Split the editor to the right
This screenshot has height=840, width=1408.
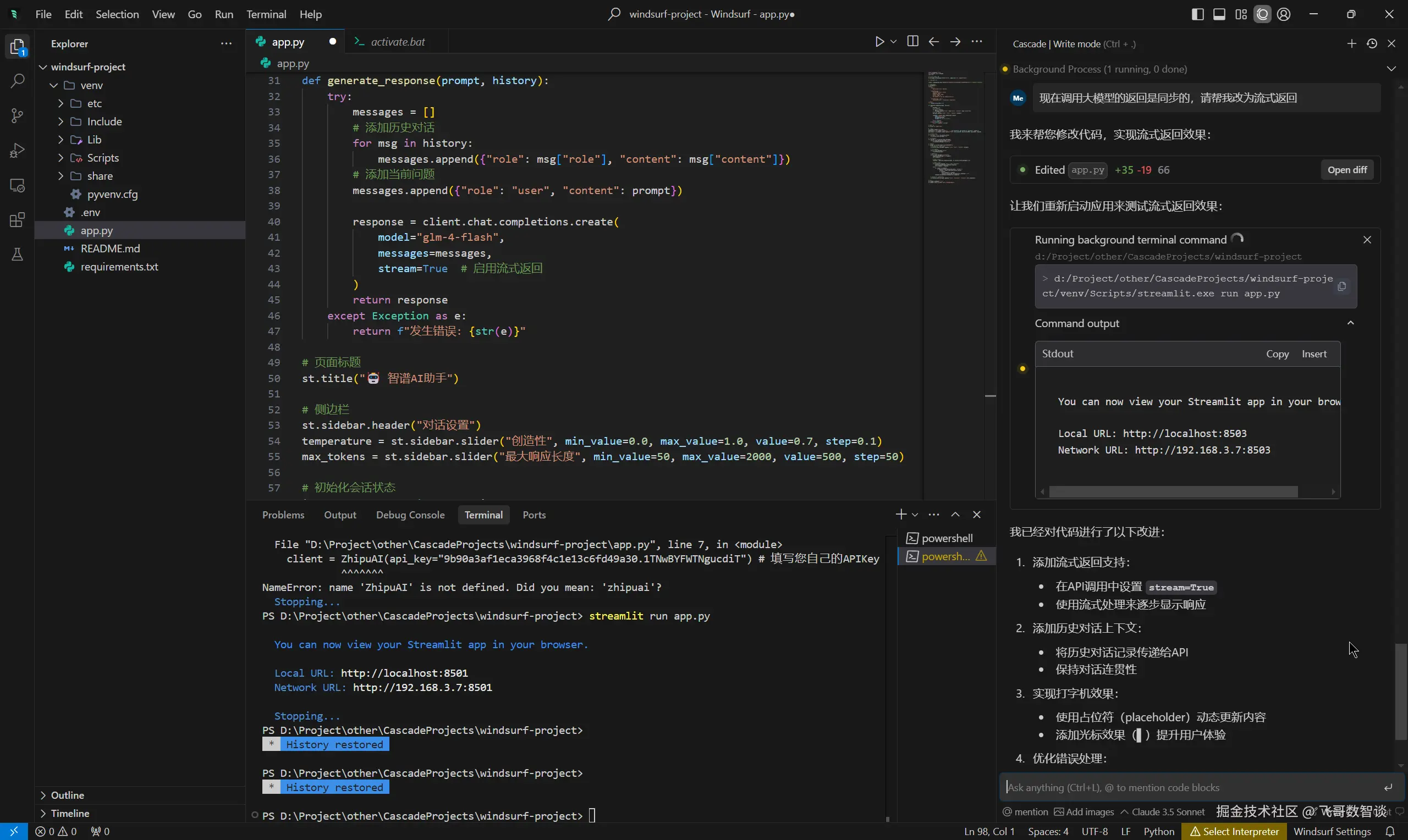pos(912,42)
